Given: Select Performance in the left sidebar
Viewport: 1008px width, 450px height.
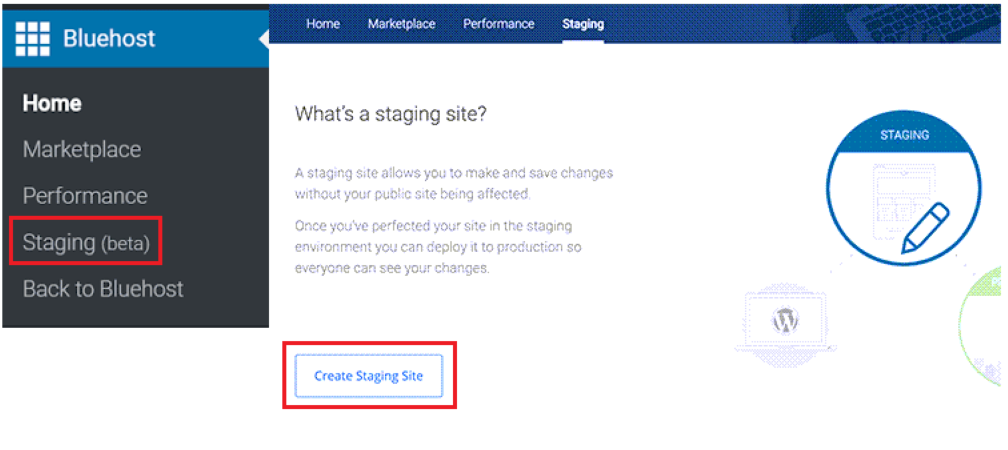Looking at the screenshot, I should tap(85, 196).
